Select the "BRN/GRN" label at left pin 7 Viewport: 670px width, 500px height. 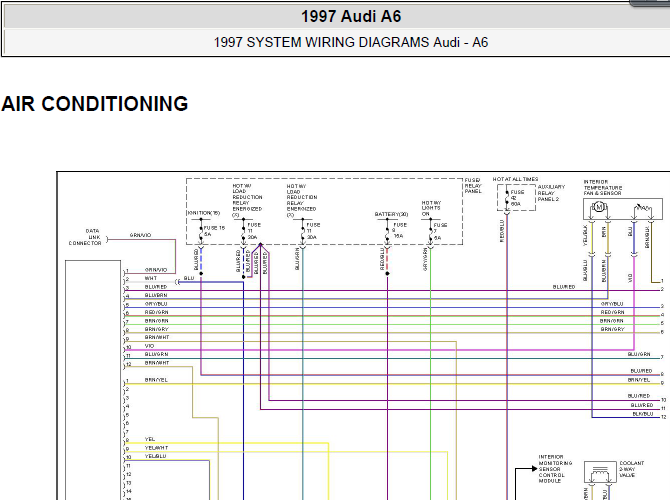coord(156,321)
